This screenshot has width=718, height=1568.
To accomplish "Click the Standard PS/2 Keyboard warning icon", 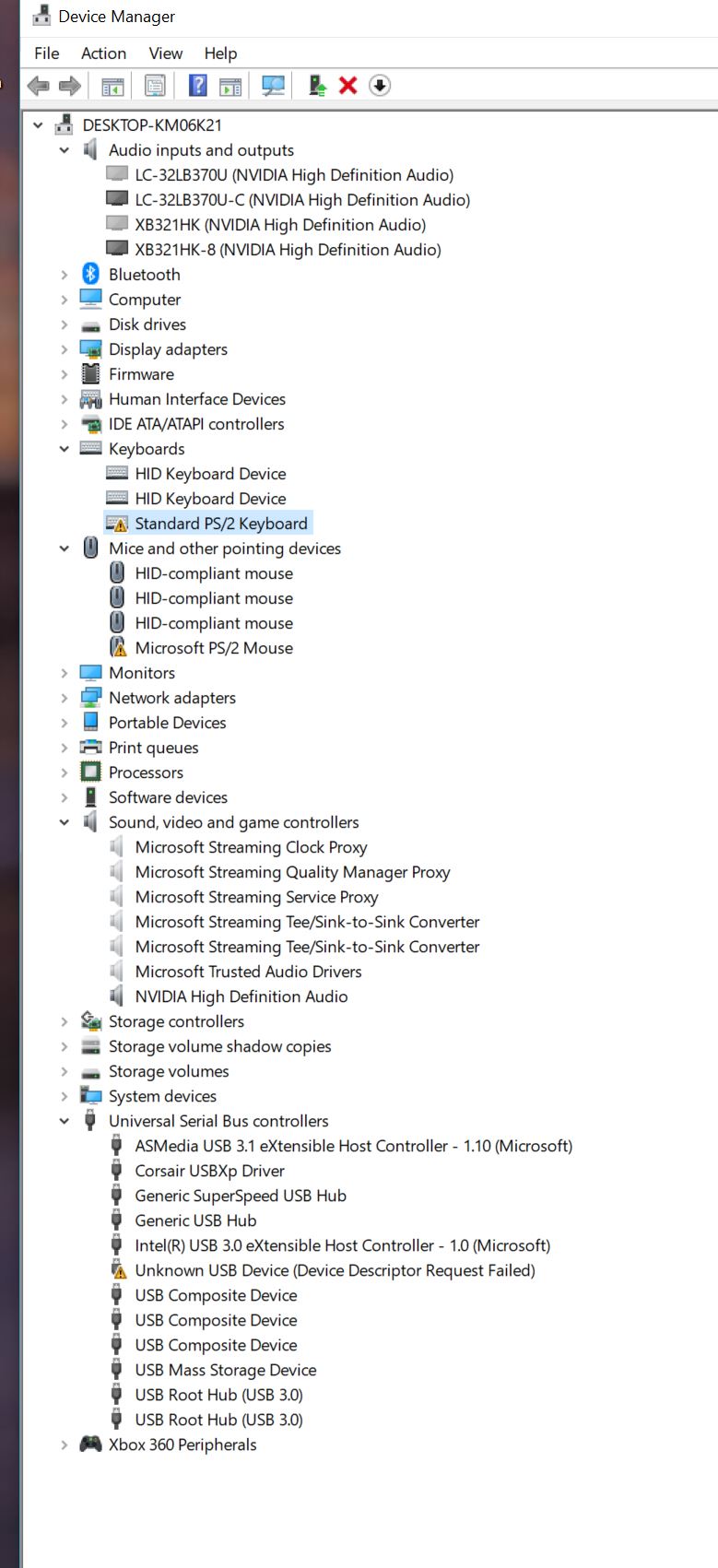I will point(117,524).
